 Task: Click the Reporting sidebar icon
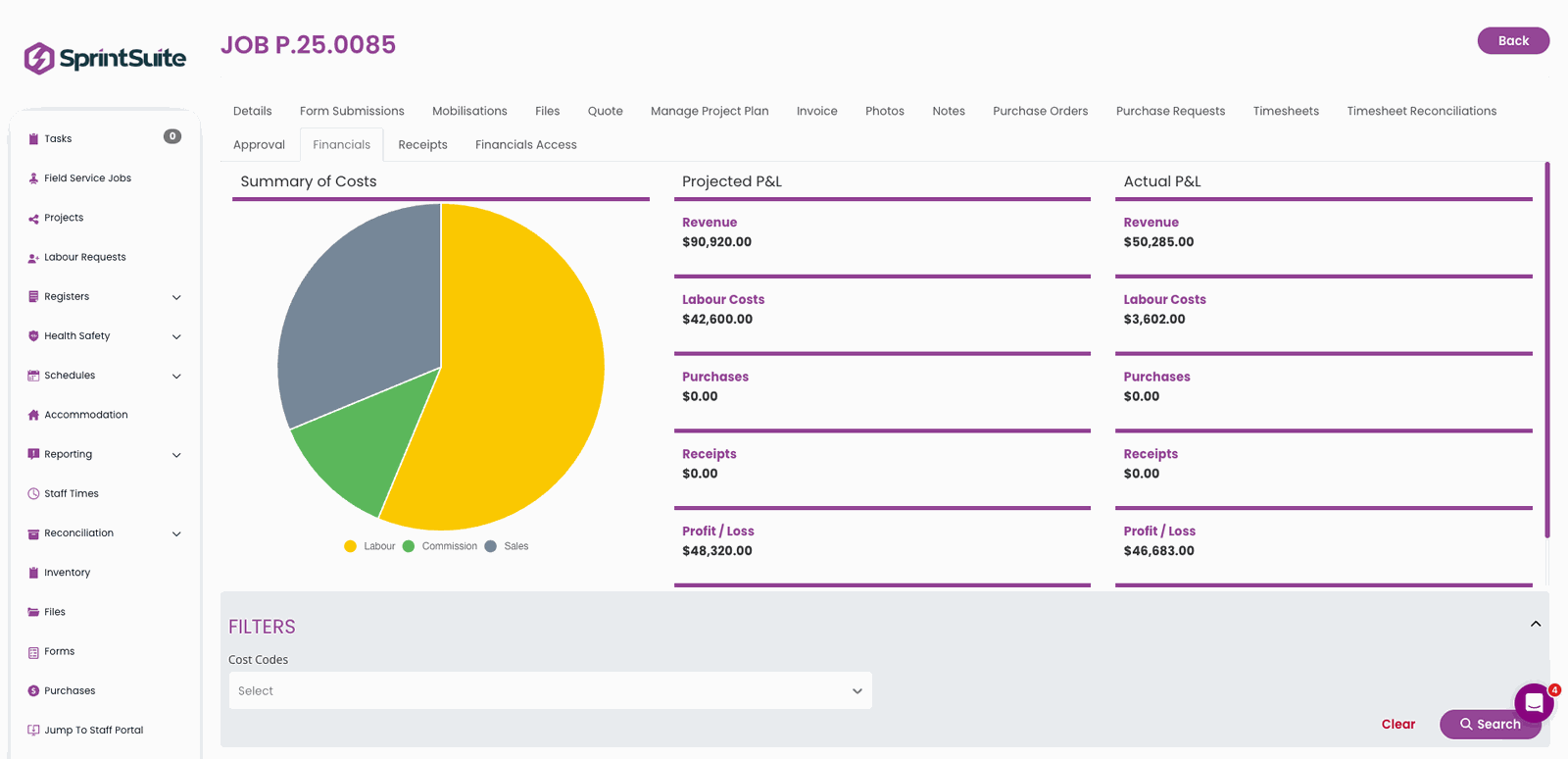point(33,454)
